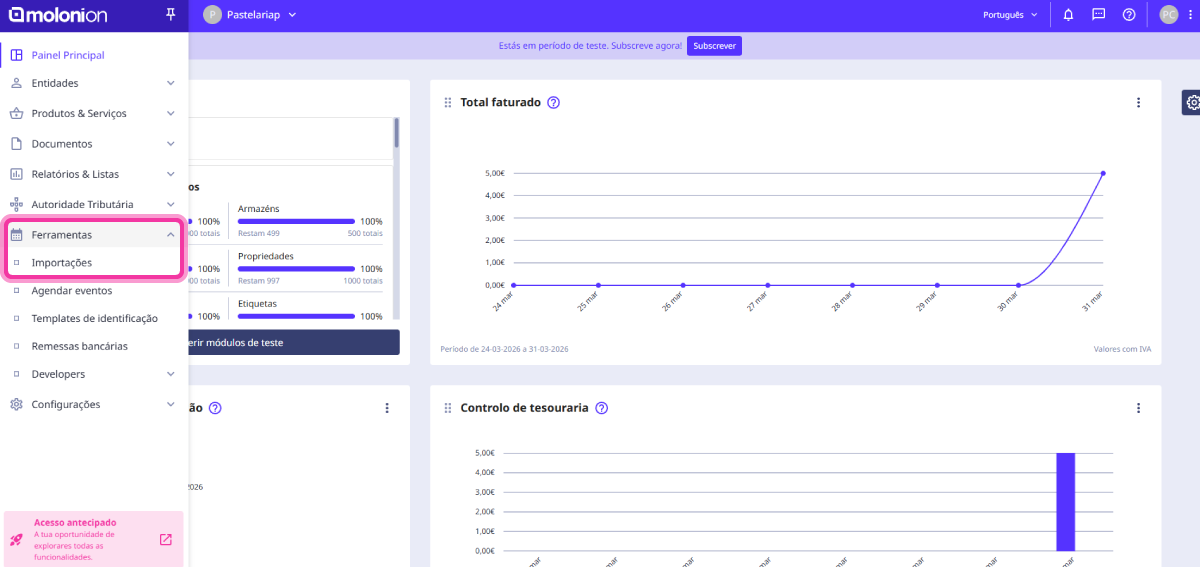Click Total faturado info help icon
The width and height of the screenshot is (1200, 567).
[x=553, y=103]
